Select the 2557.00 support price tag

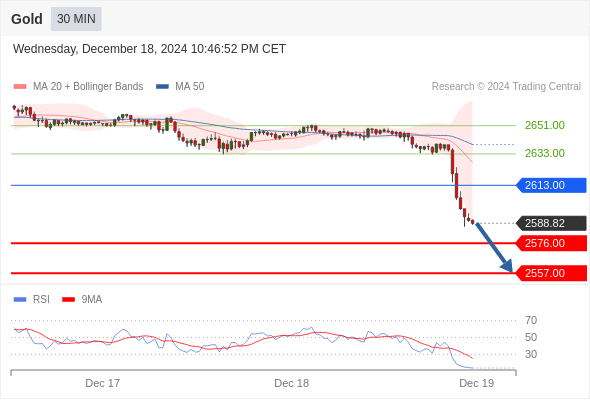coord(551,273)
